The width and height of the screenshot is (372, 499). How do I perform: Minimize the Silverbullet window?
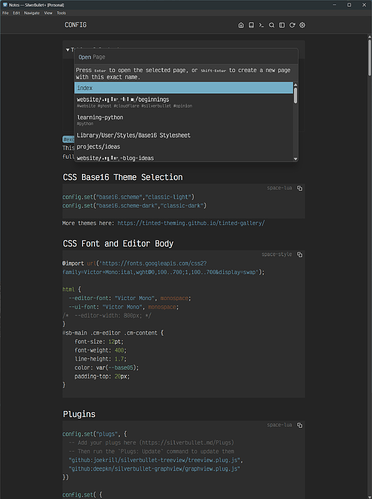335,5
